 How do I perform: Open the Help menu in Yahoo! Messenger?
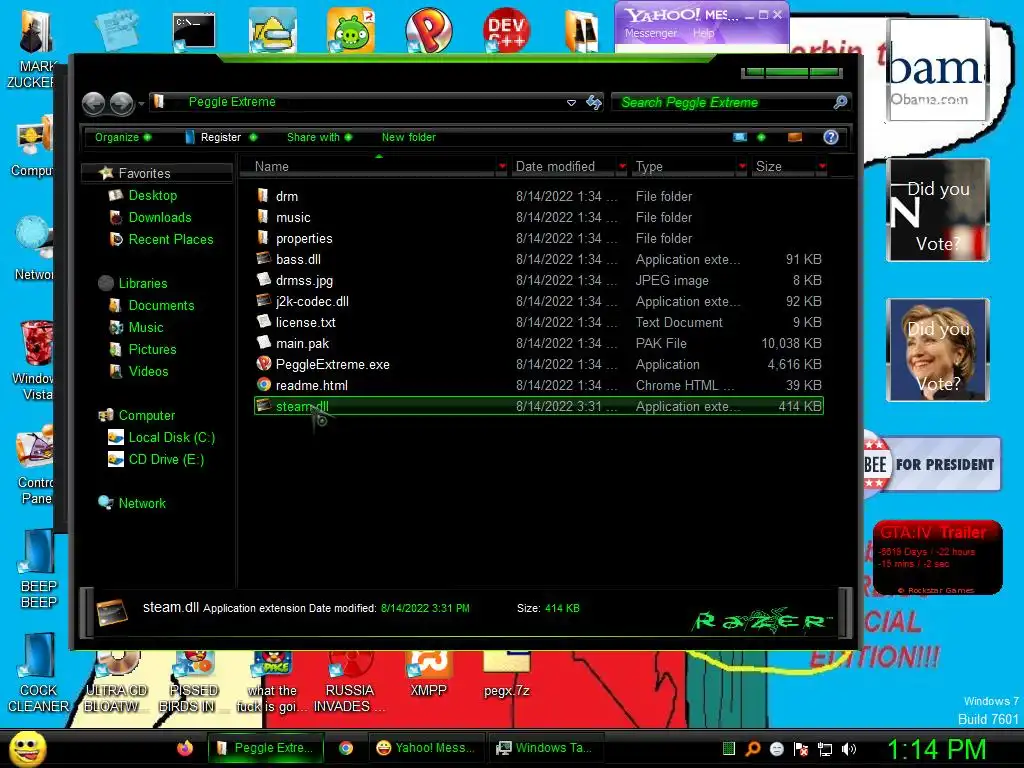[x=703, y=33]
